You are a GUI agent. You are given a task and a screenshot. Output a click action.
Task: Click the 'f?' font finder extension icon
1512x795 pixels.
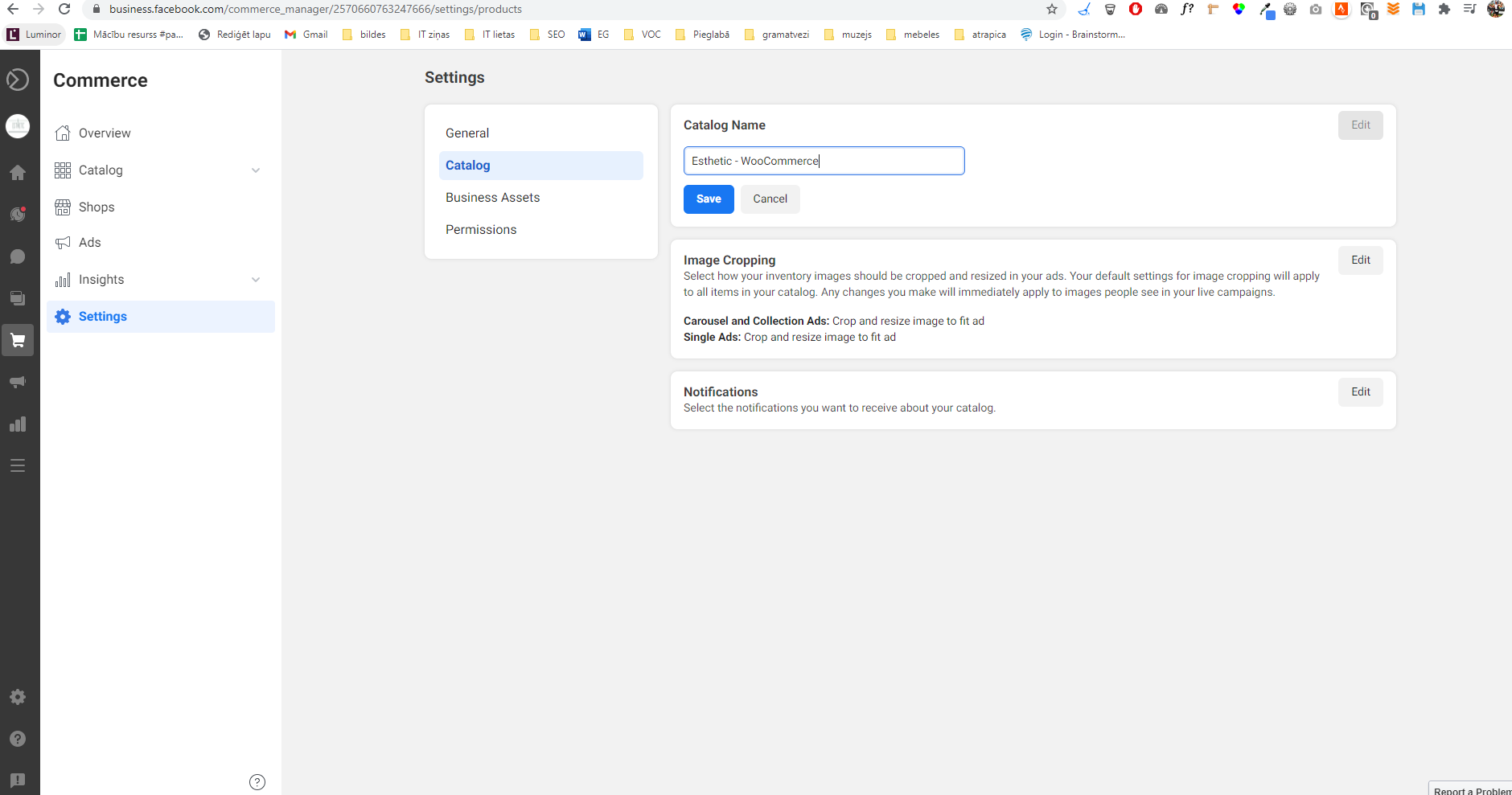click(x=1187, y=9)
